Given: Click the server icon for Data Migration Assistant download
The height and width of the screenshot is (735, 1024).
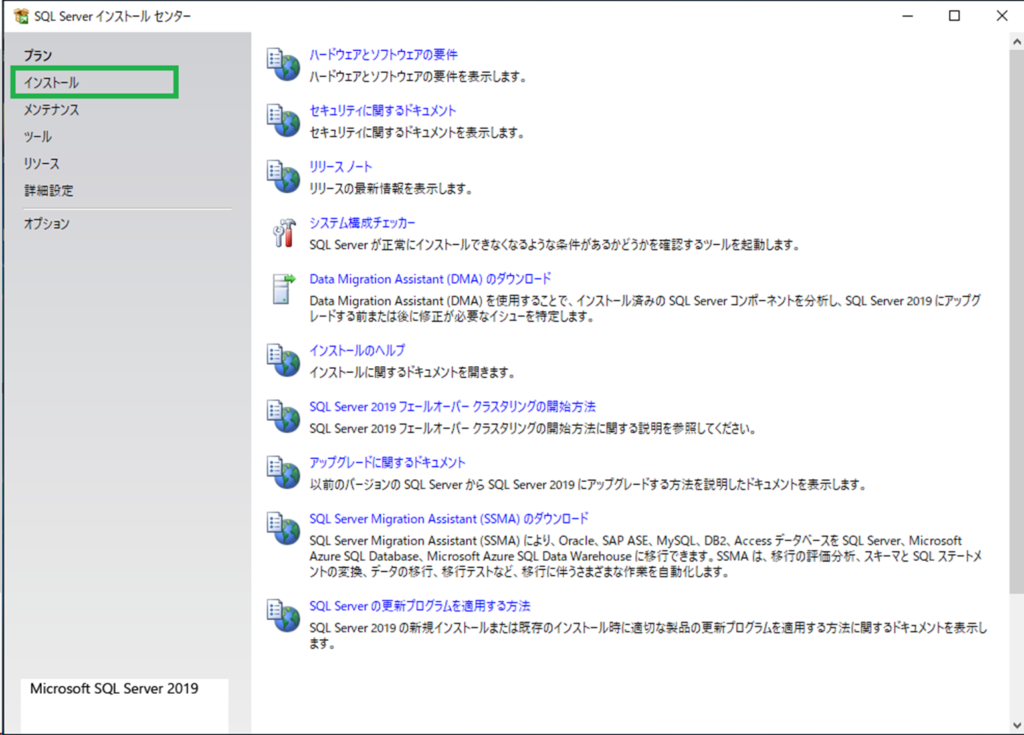Looking at the screenshot, I should coord(283,289).
